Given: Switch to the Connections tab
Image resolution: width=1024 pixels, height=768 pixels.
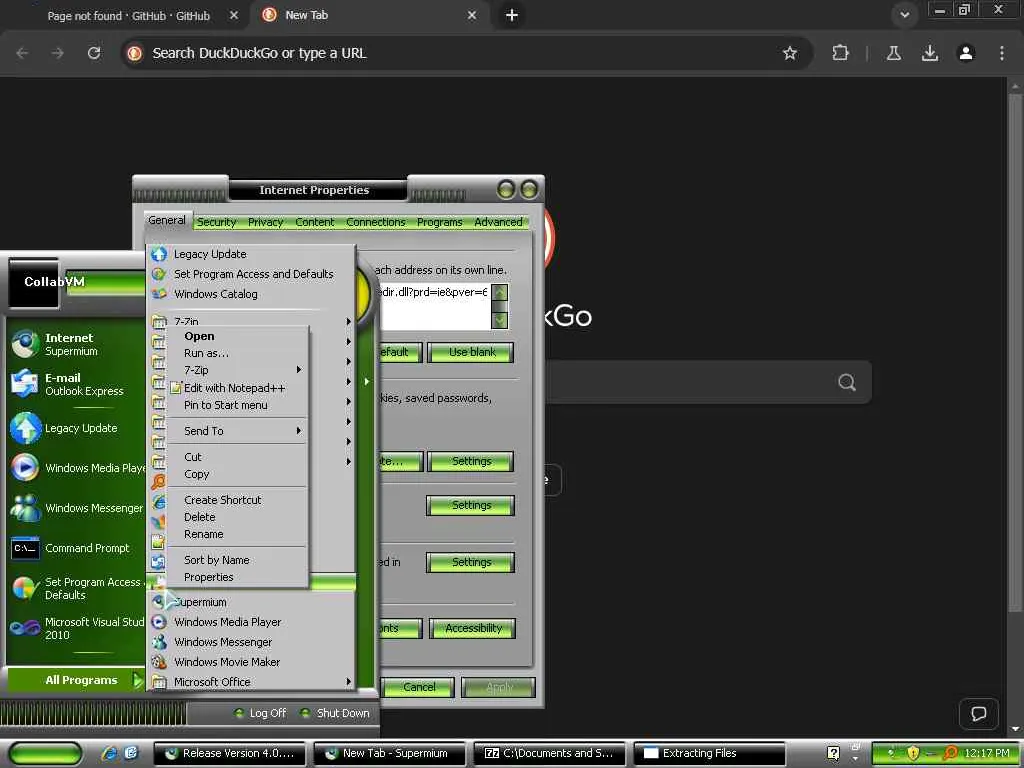Looking at the screenshot, I should [x=376, y=222].
